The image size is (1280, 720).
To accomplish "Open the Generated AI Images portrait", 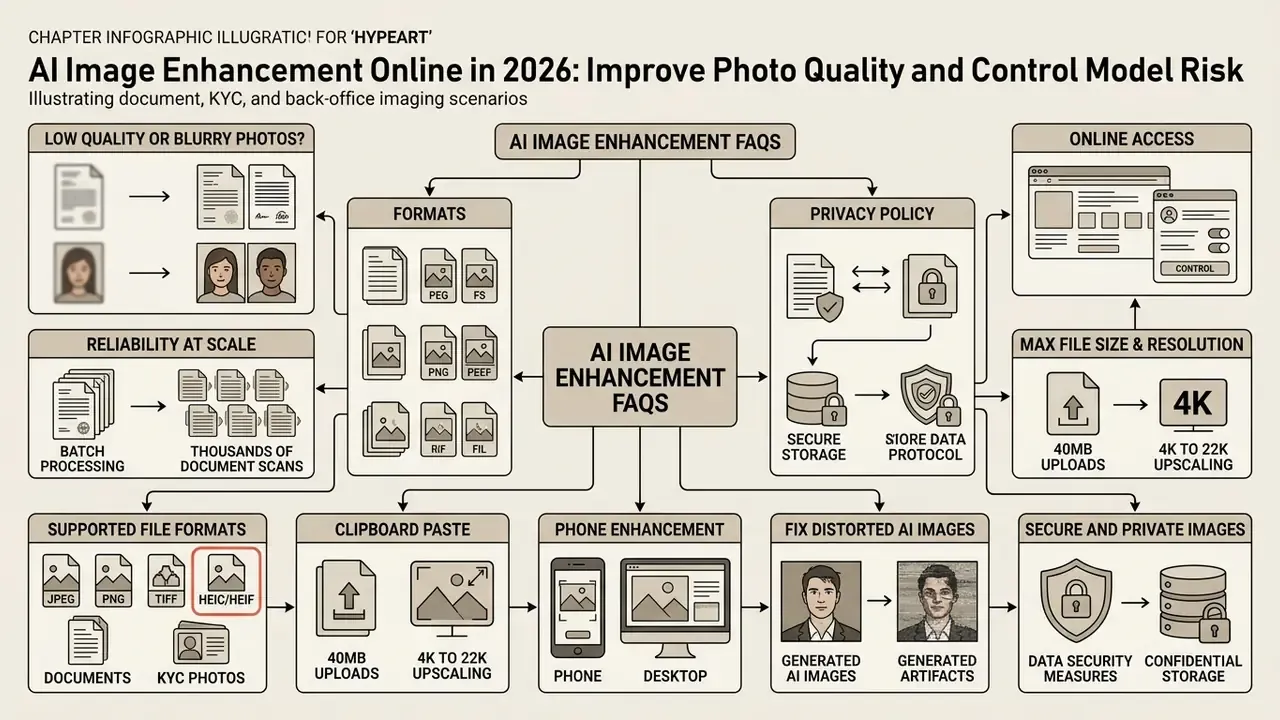I will [x=820, y=601].
